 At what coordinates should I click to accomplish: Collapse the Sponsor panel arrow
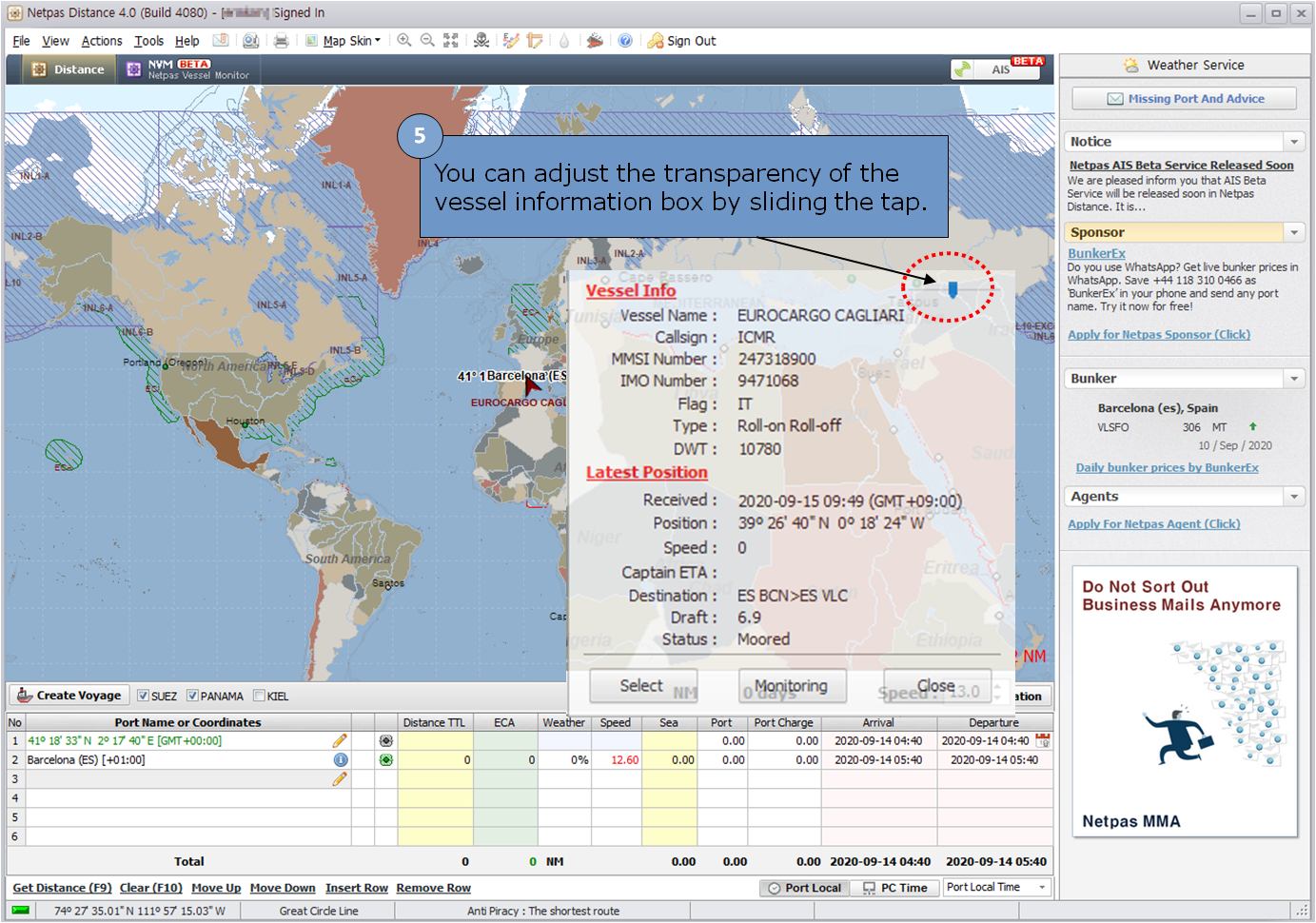click(1294, 232)
